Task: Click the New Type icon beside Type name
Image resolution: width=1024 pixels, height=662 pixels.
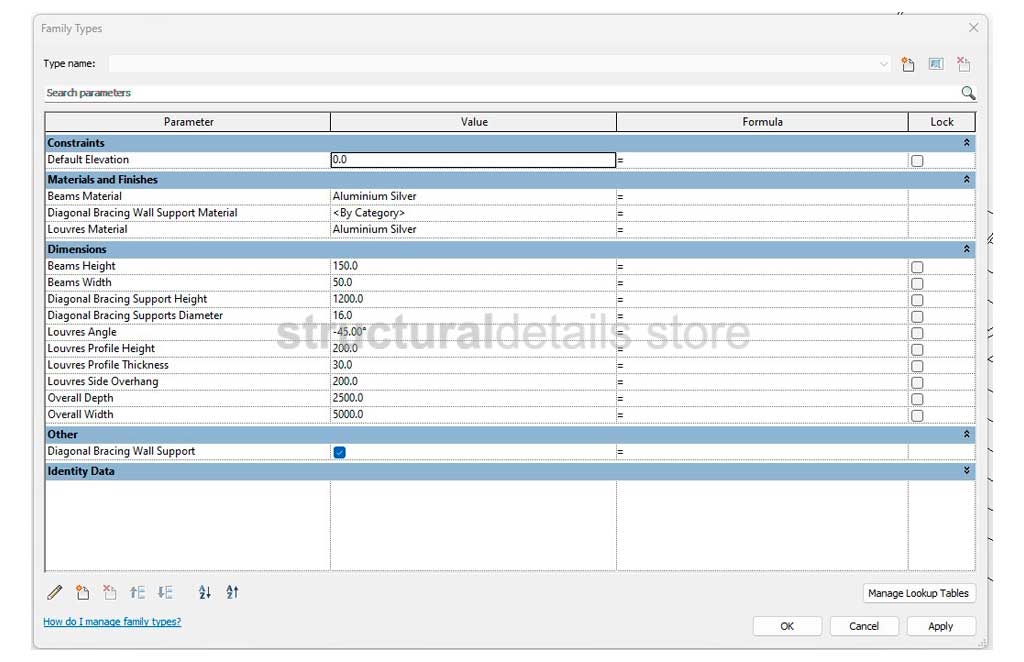Action: [908, 64]
